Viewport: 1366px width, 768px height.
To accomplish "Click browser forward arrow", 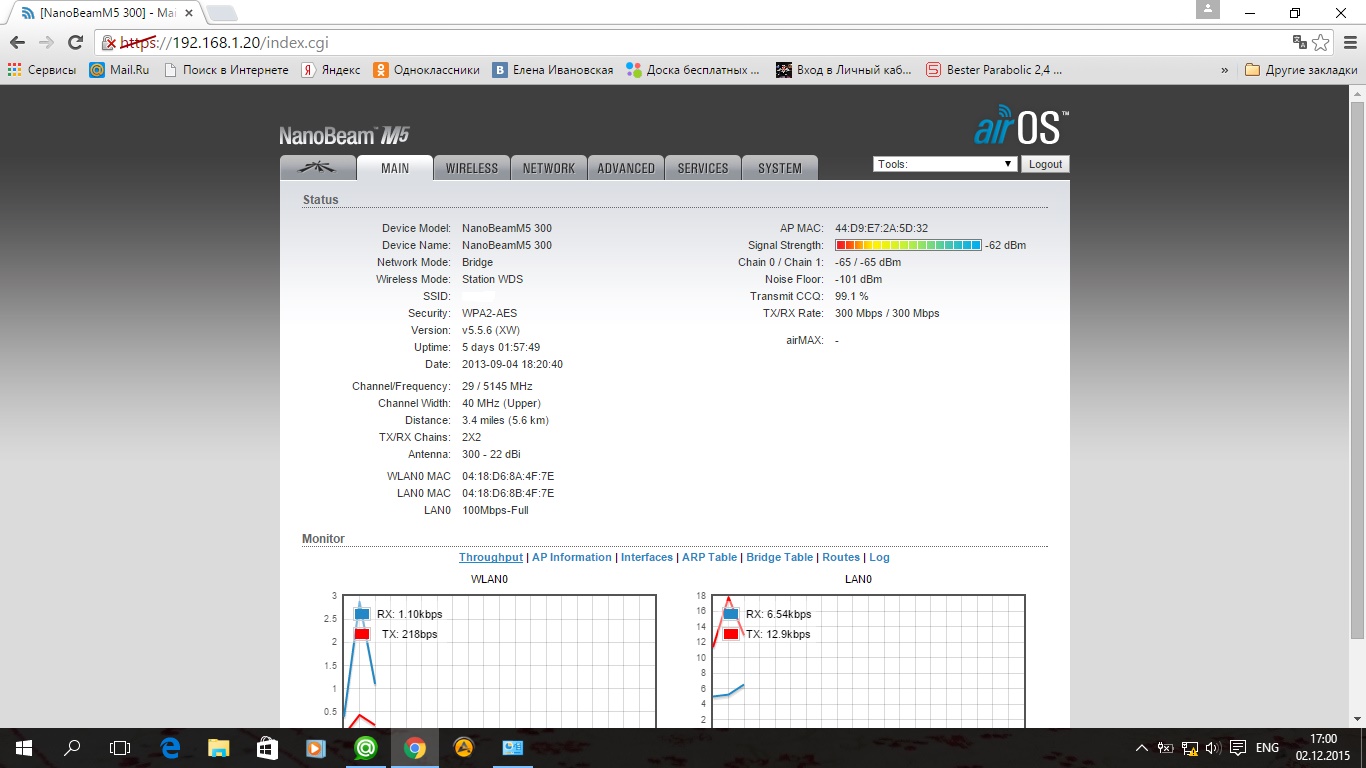I will 46,43.
